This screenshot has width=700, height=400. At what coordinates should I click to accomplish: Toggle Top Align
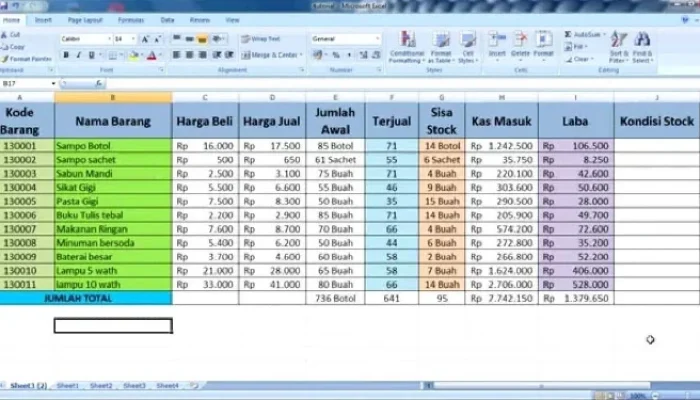177,39
